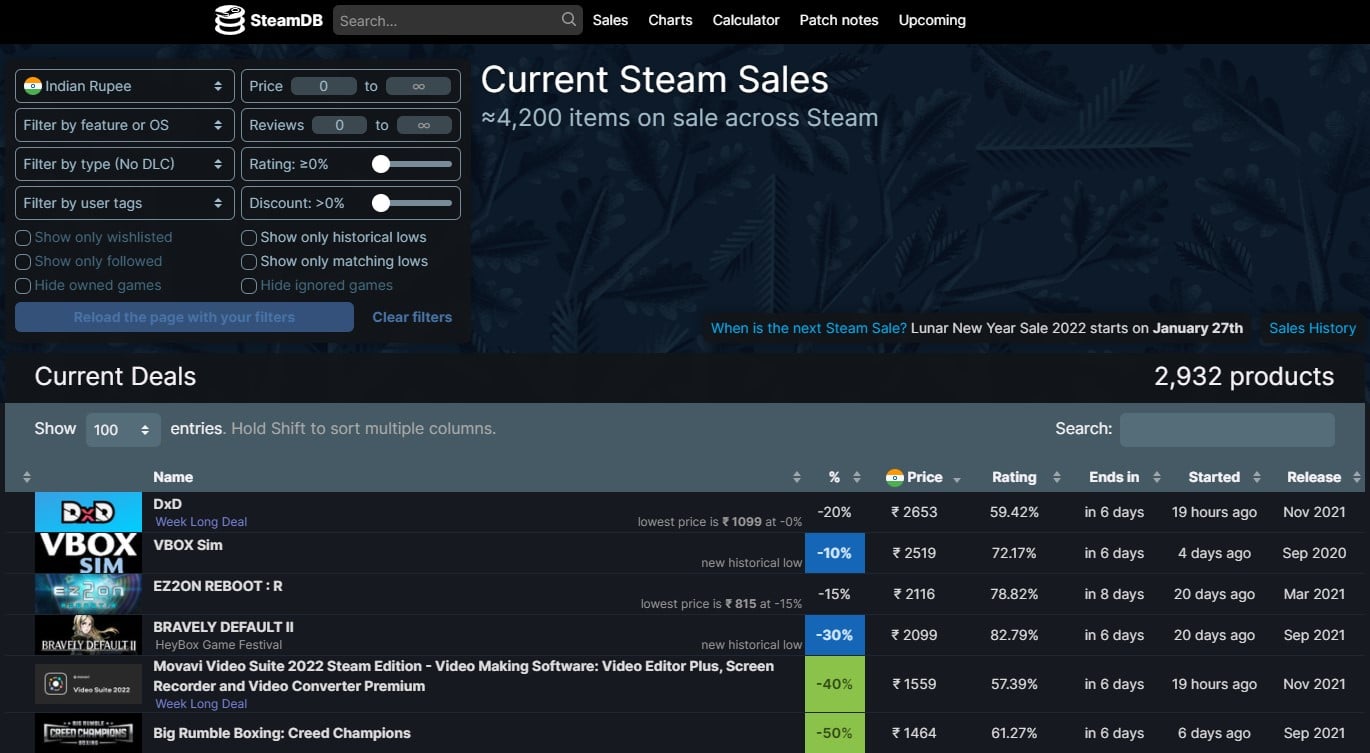Screen dimensions: 1370x753
Task: Click Week Long Deal label under DxD
Action: click(201, 522)
